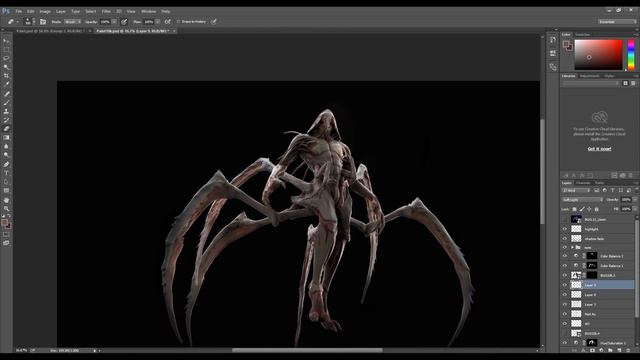Change the screen mode icon
Image resolution: width=640 pixels, height=360 pixels.
6,243
